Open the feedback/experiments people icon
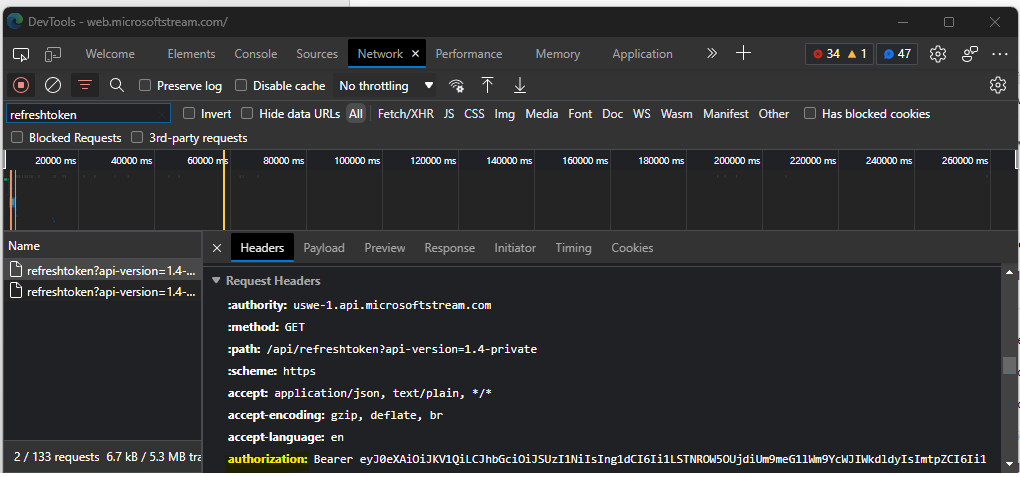This screenshot has height=477, width=1020. tap(970, 54)
